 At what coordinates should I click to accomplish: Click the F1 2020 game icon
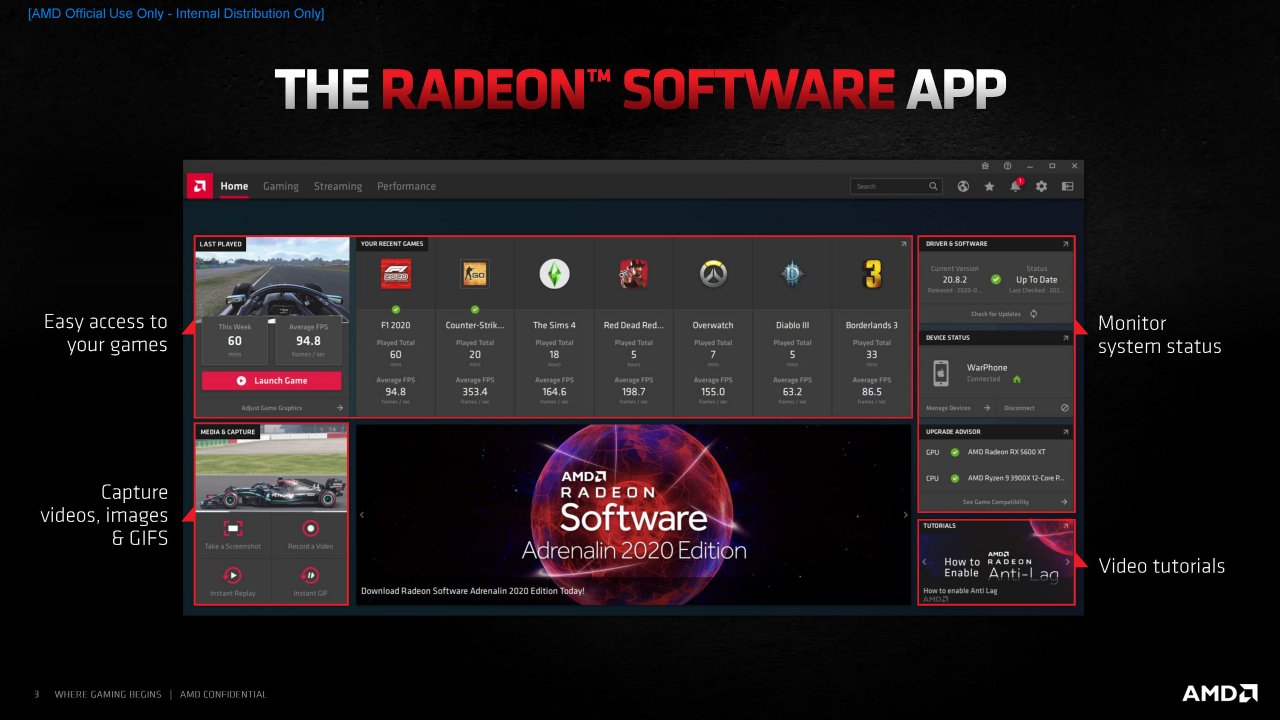[396, 274]
